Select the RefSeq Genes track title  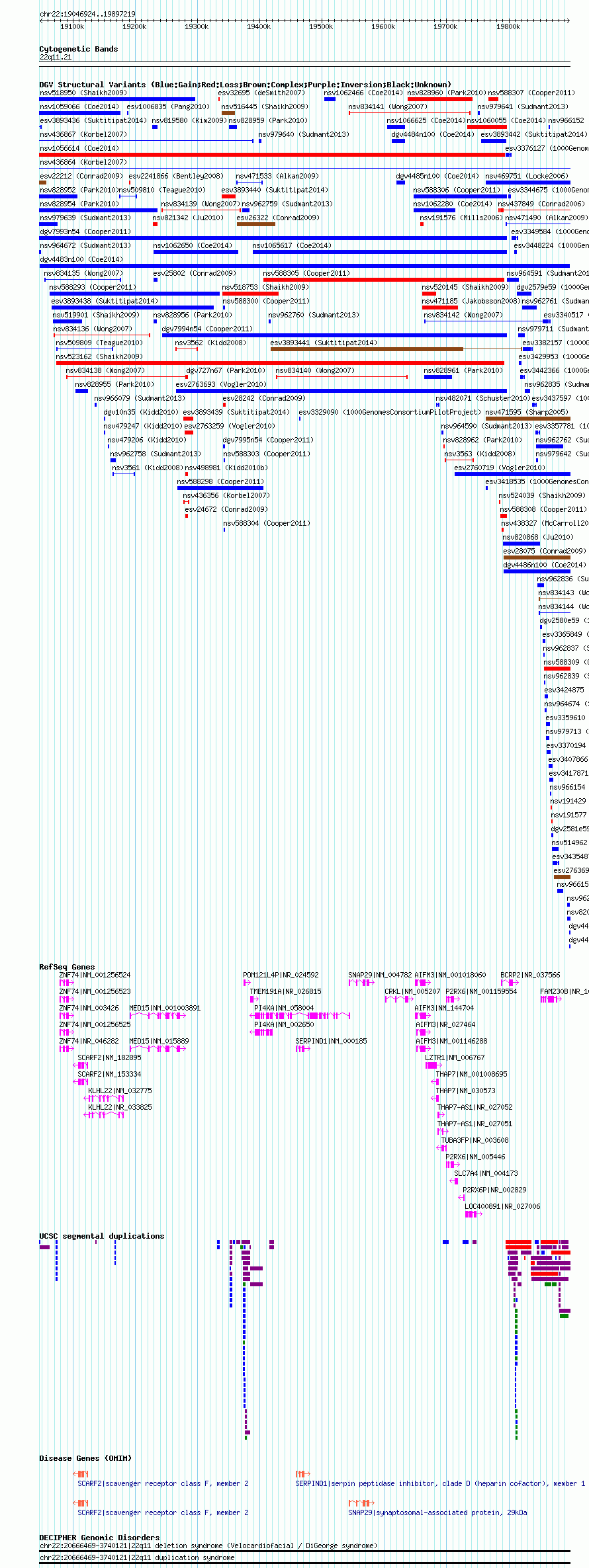(67, 967)
